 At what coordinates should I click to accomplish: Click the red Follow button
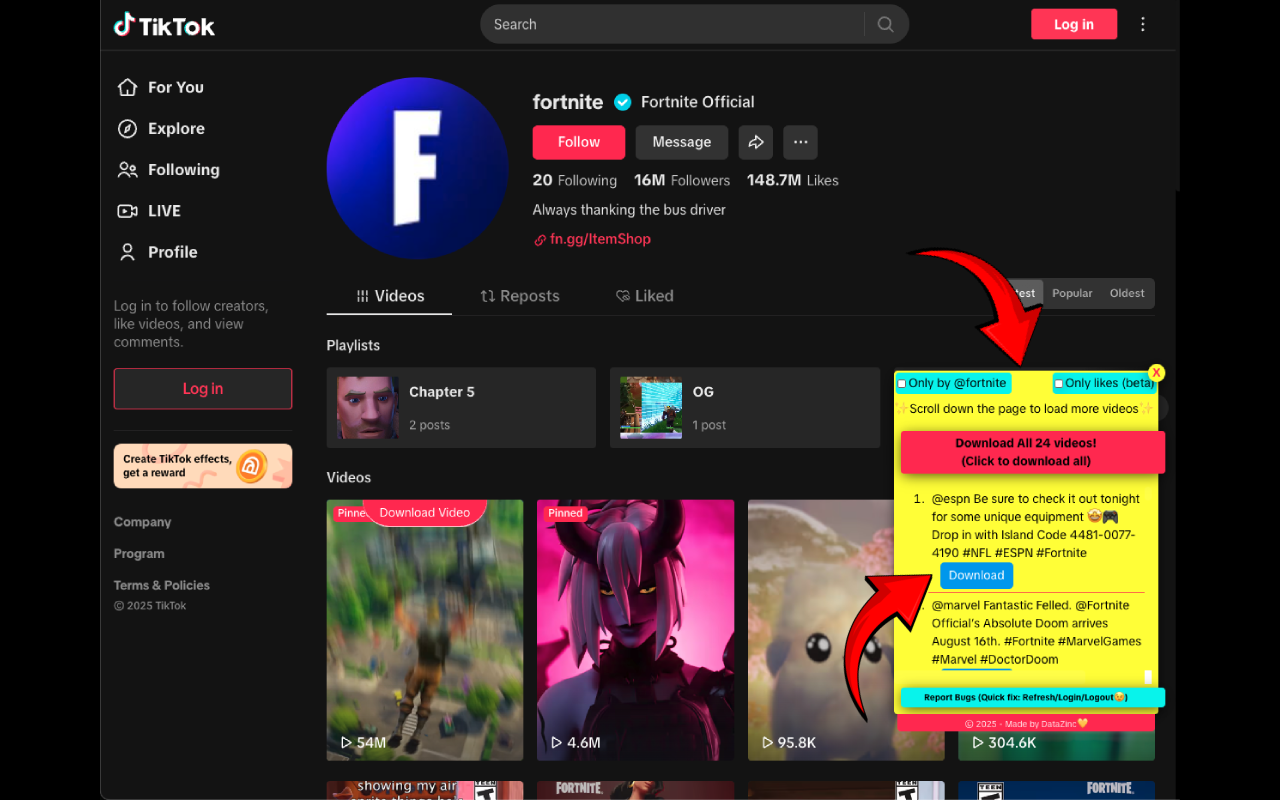click(579, 142)
